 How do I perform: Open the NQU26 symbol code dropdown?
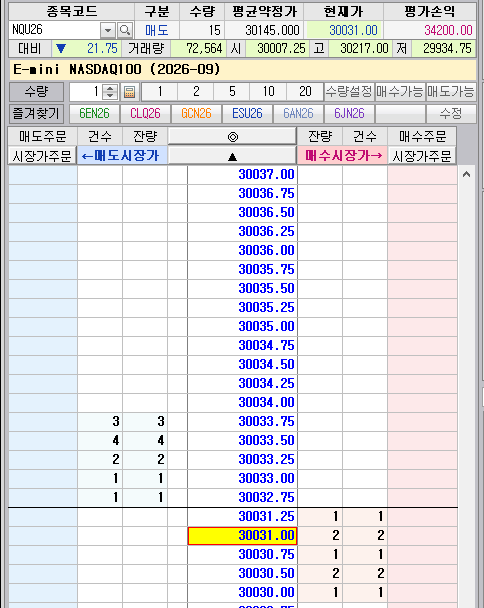point(107,30)
